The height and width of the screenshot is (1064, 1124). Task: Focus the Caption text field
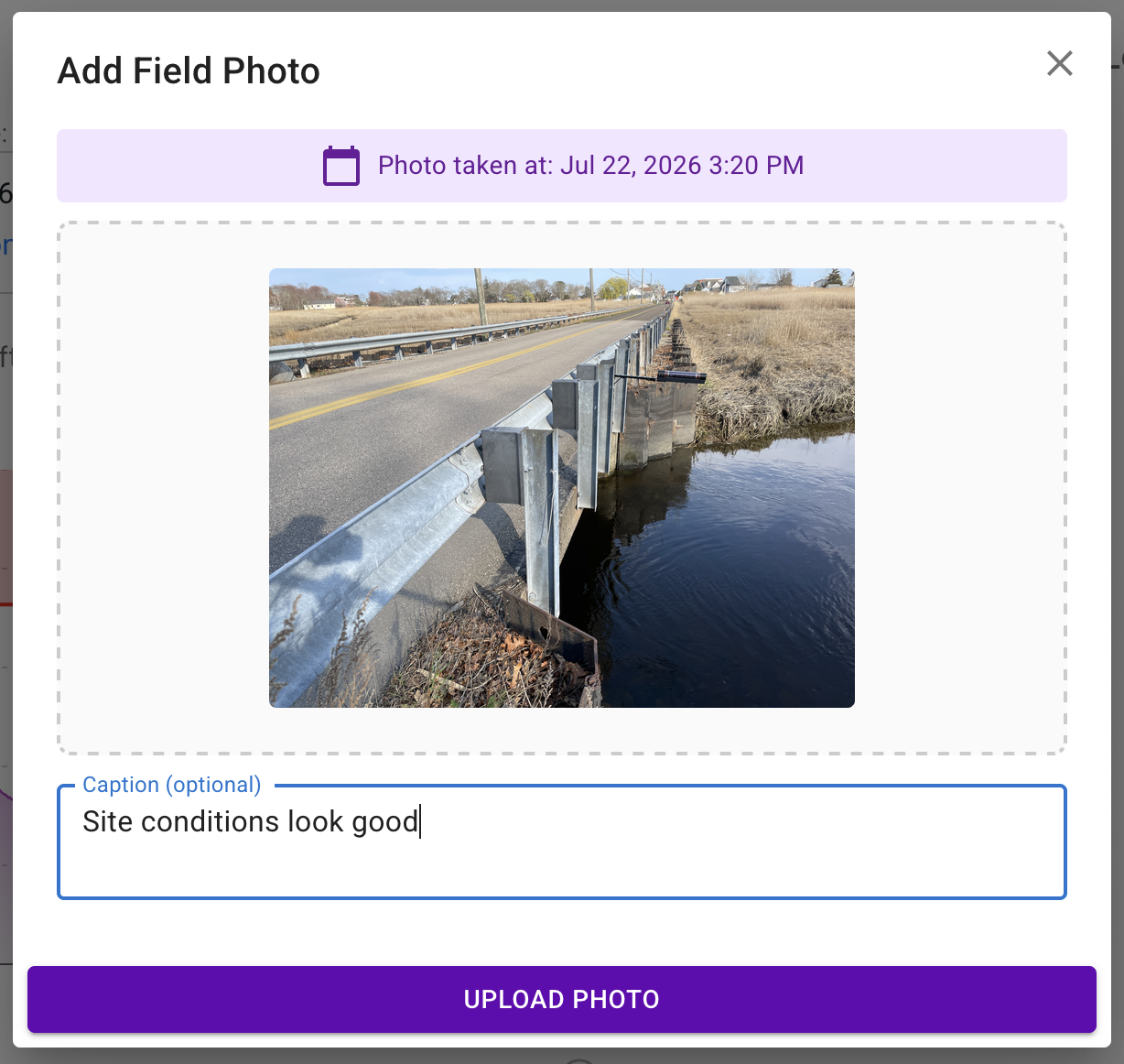coord(562,841)
